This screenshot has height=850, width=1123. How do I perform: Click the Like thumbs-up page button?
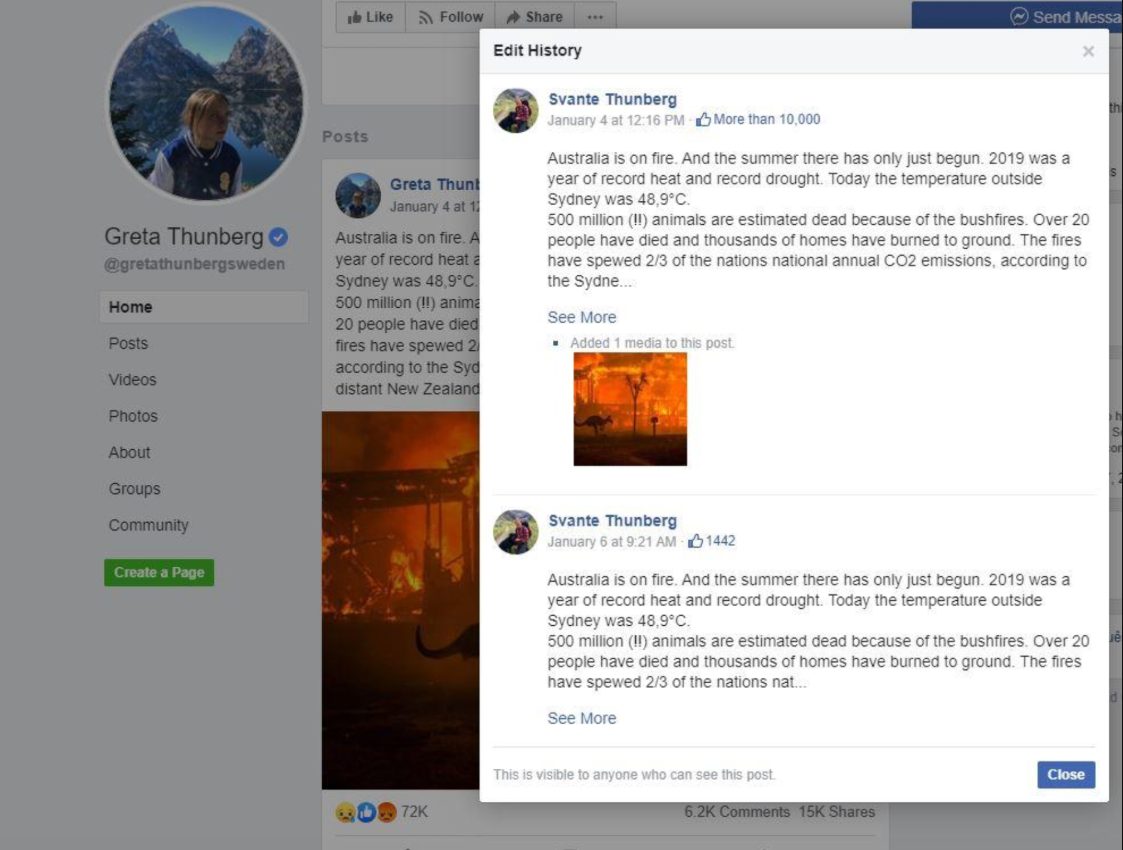(x=370, y=16)
